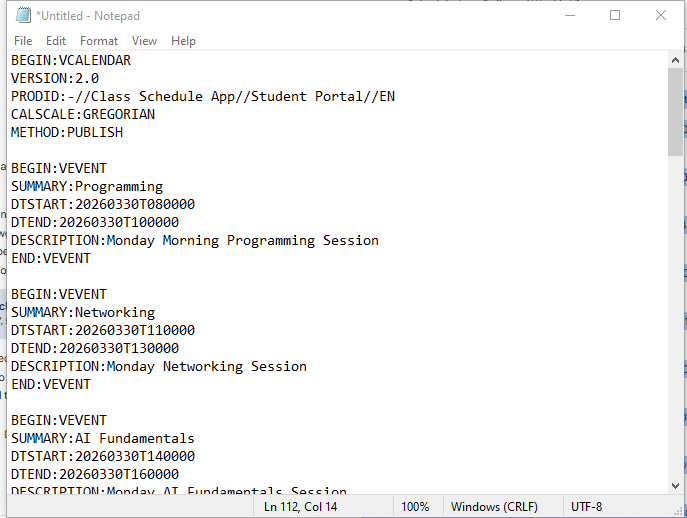Click on SUMMARY:Networking line

tap(83, 312)
